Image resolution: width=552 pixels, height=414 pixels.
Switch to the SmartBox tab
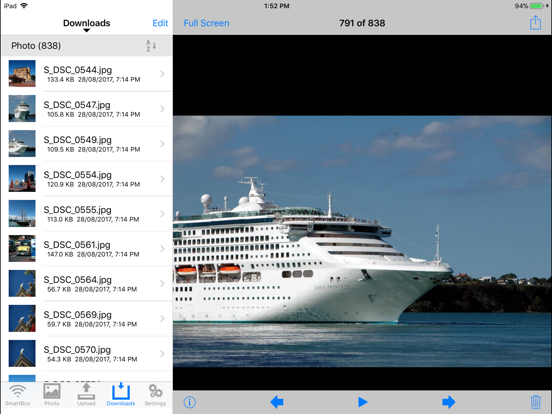coord(17,395)
